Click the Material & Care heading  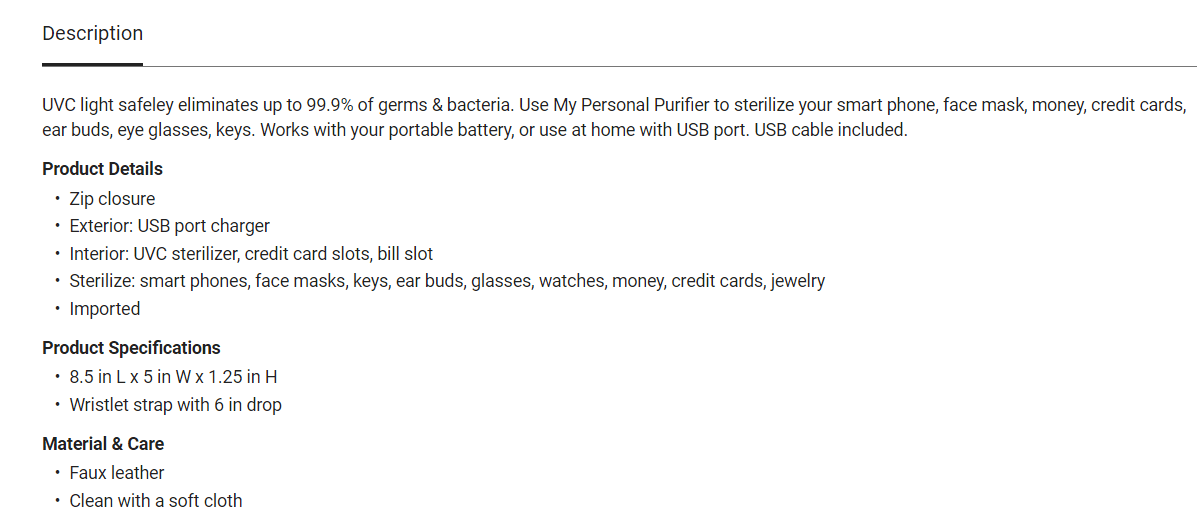click(103, 444)
